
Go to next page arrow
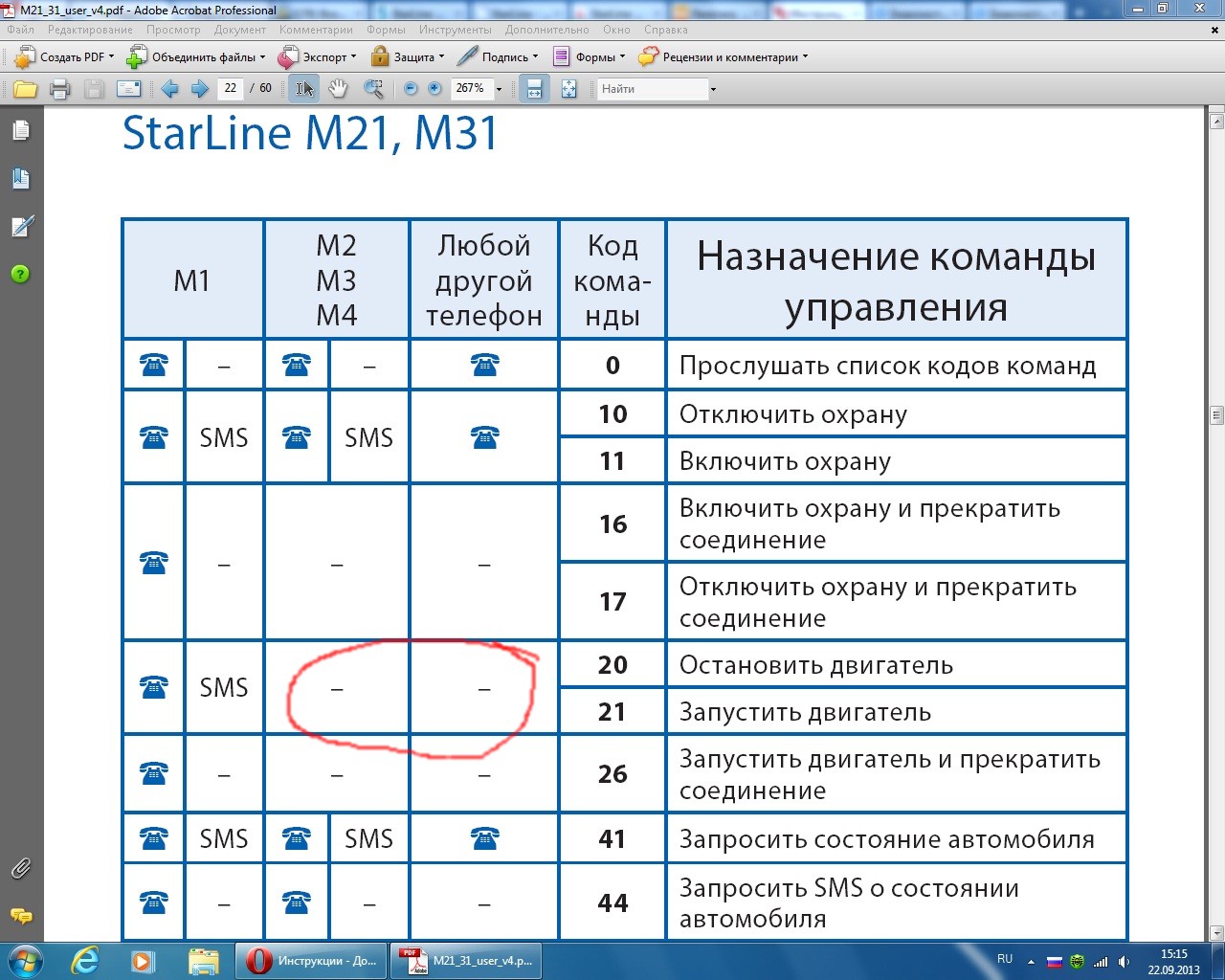pyautogui.click(x=200, y=89)
